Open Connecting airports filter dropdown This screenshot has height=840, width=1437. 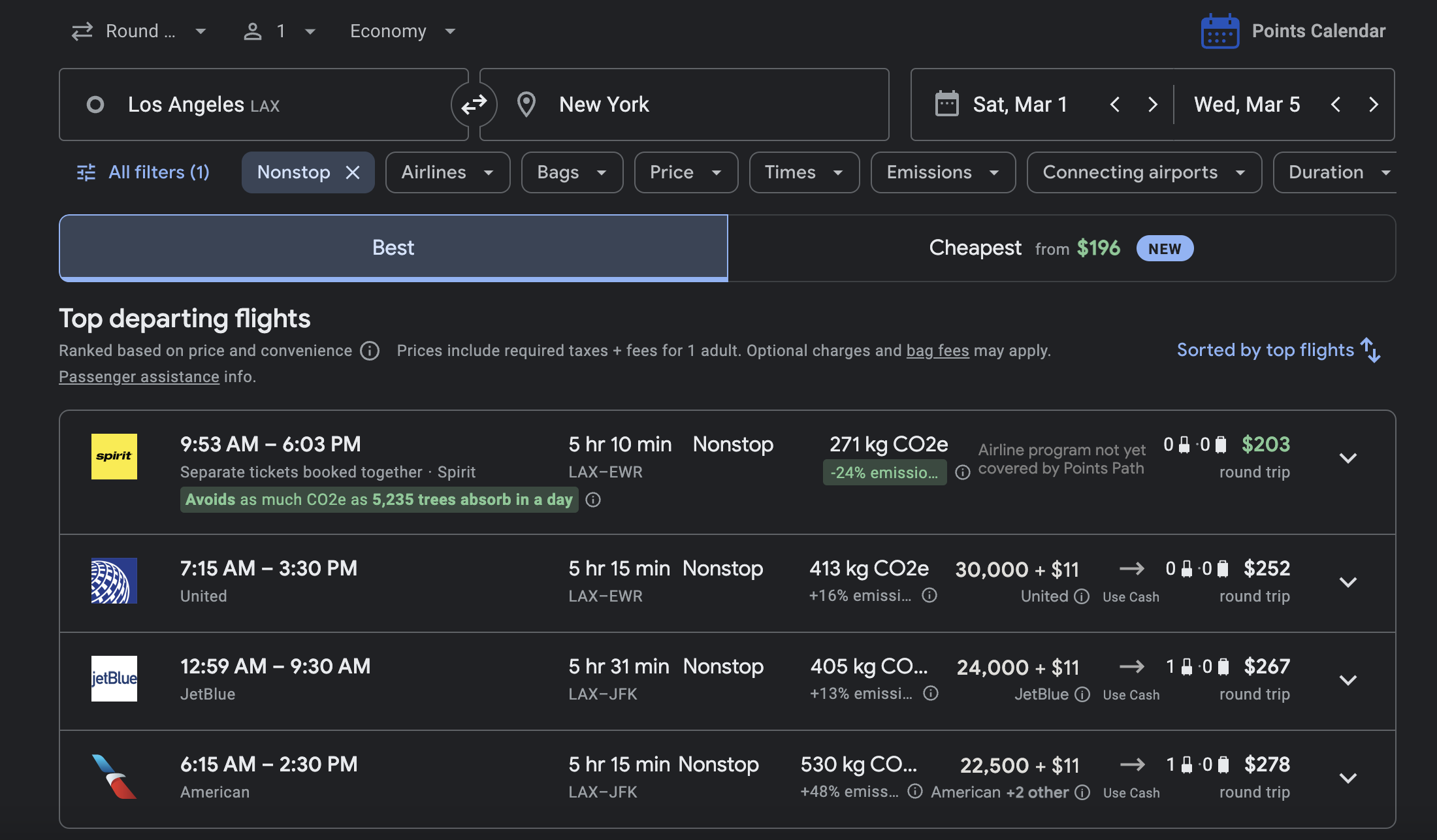[x=1144, y=172]
